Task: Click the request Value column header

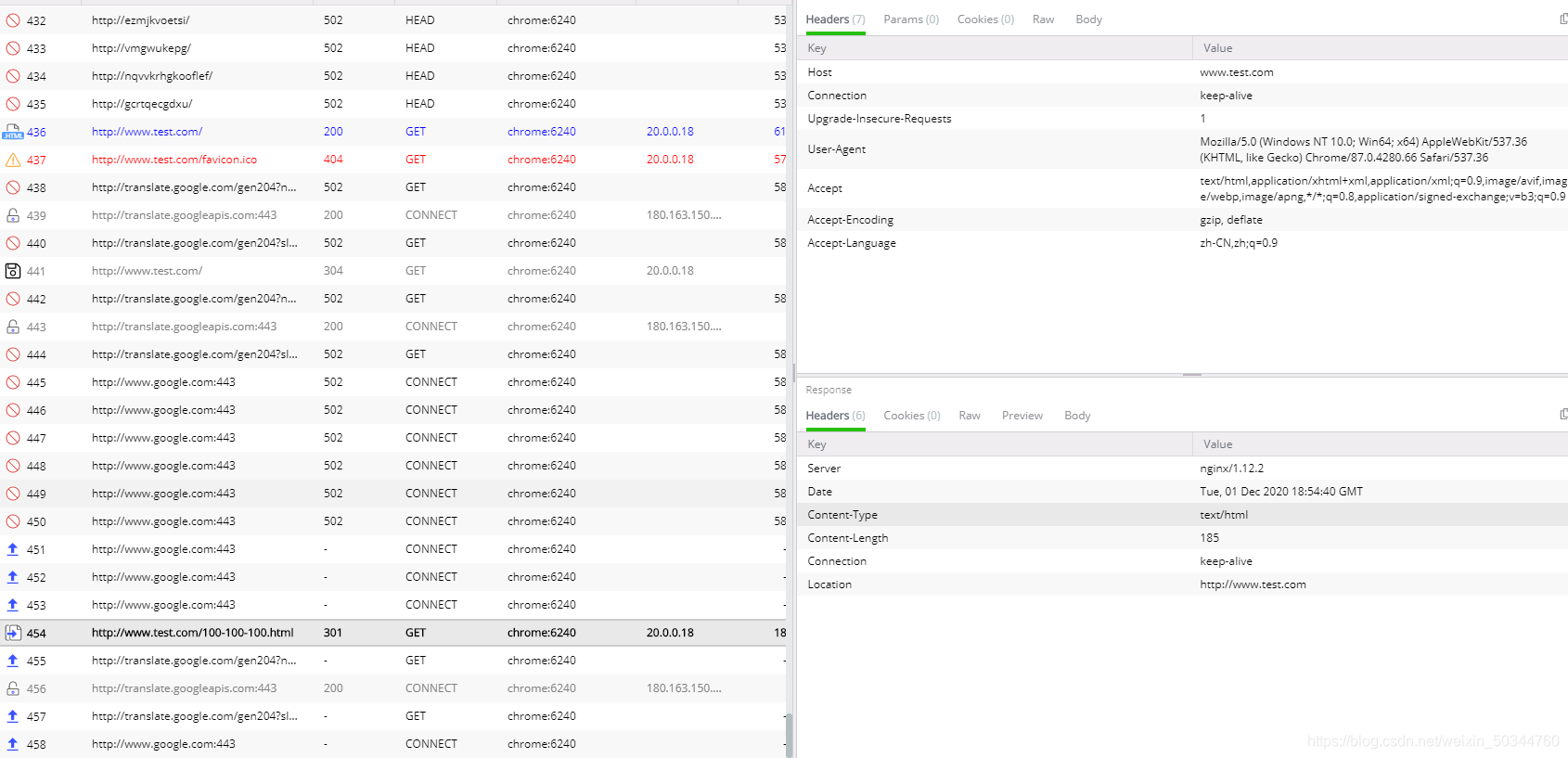Action: (1381, 48)
